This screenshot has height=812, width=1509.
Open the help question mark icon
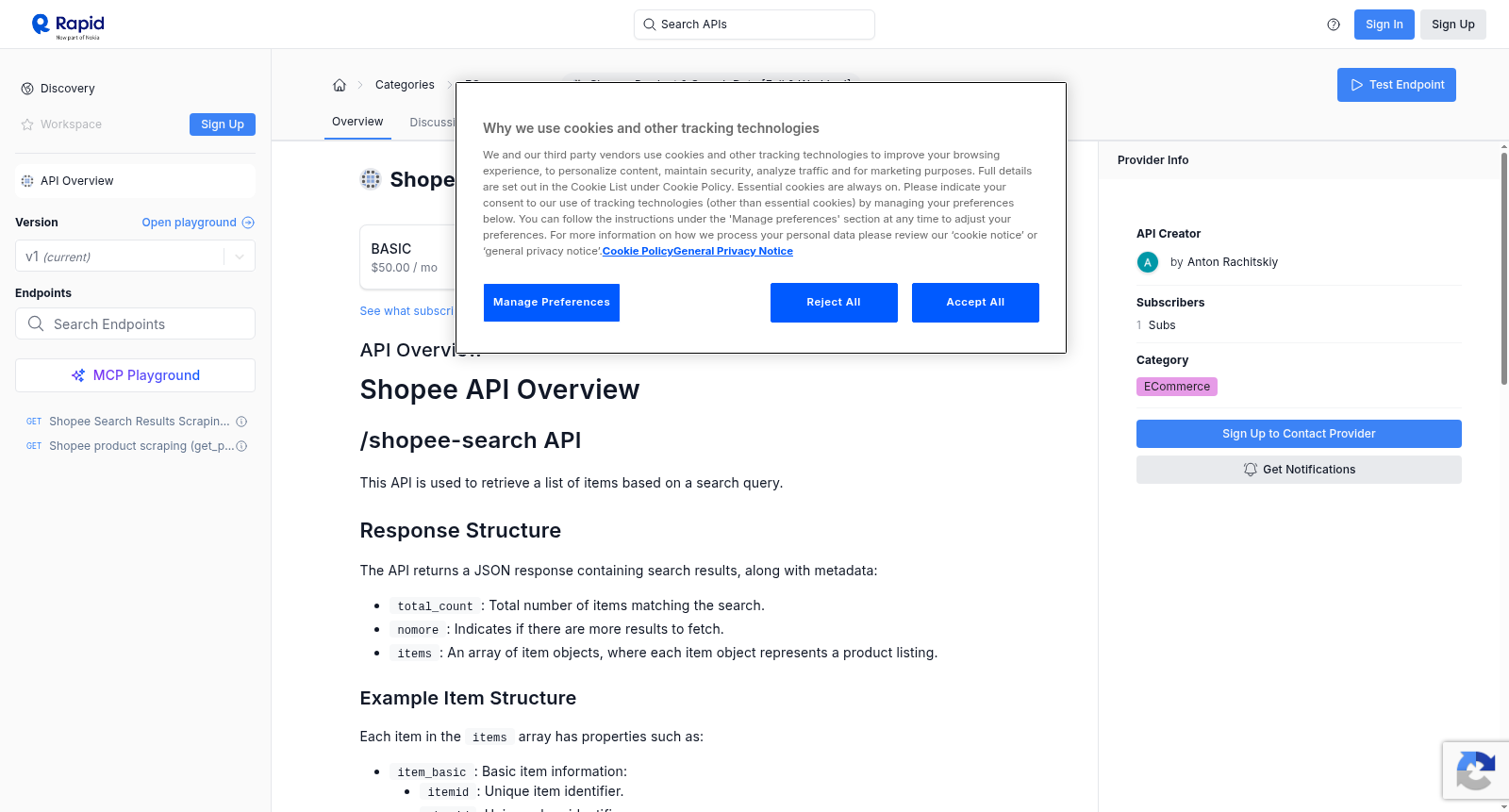(x=1334, y=25)
